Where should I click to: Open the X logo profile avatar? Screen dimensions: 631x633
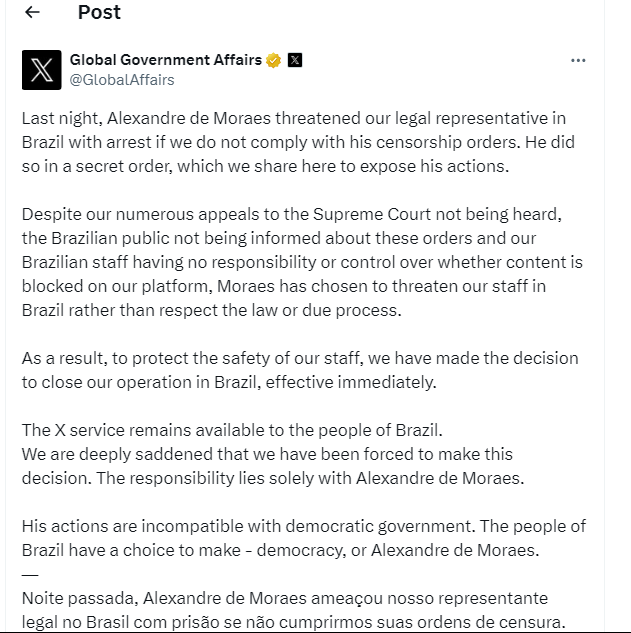point(42,70)
